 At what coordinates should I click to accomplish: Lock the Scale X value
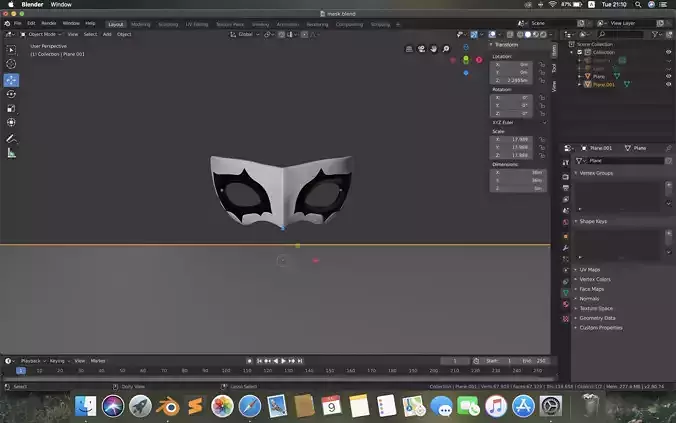pyautogui.click(x=542, y=139)
